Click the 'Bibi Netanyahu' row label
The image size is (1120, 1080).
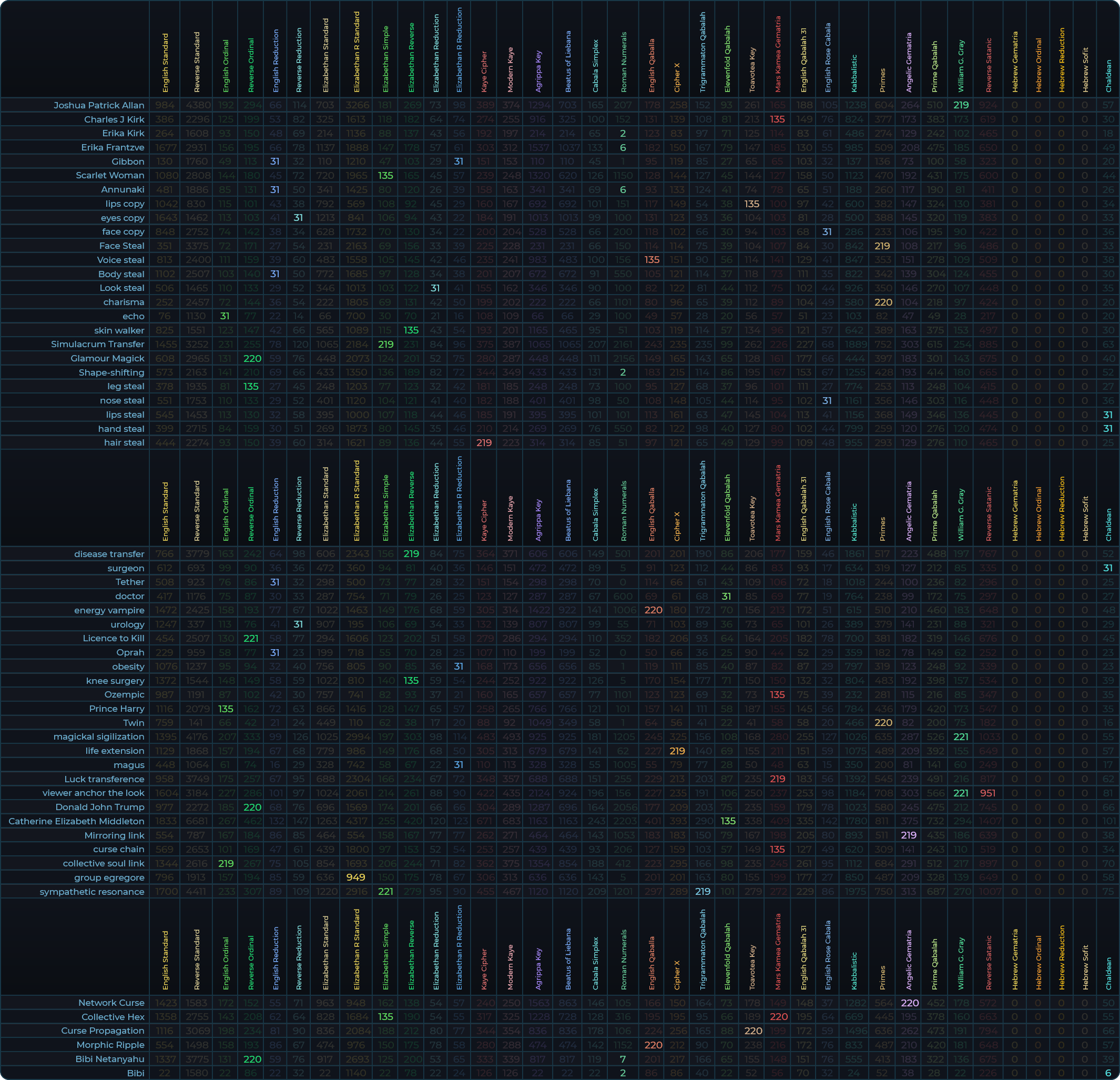(110, 1059)
